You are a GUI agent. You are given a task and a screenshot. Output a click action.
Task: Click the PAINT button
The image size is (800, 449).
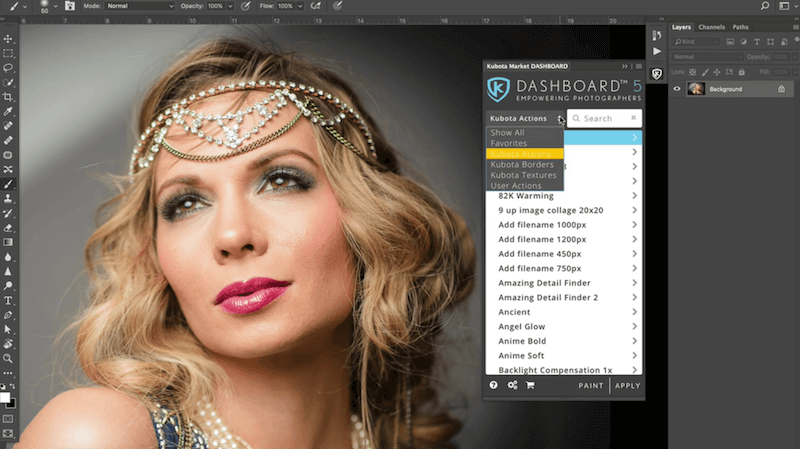point(591,386)
